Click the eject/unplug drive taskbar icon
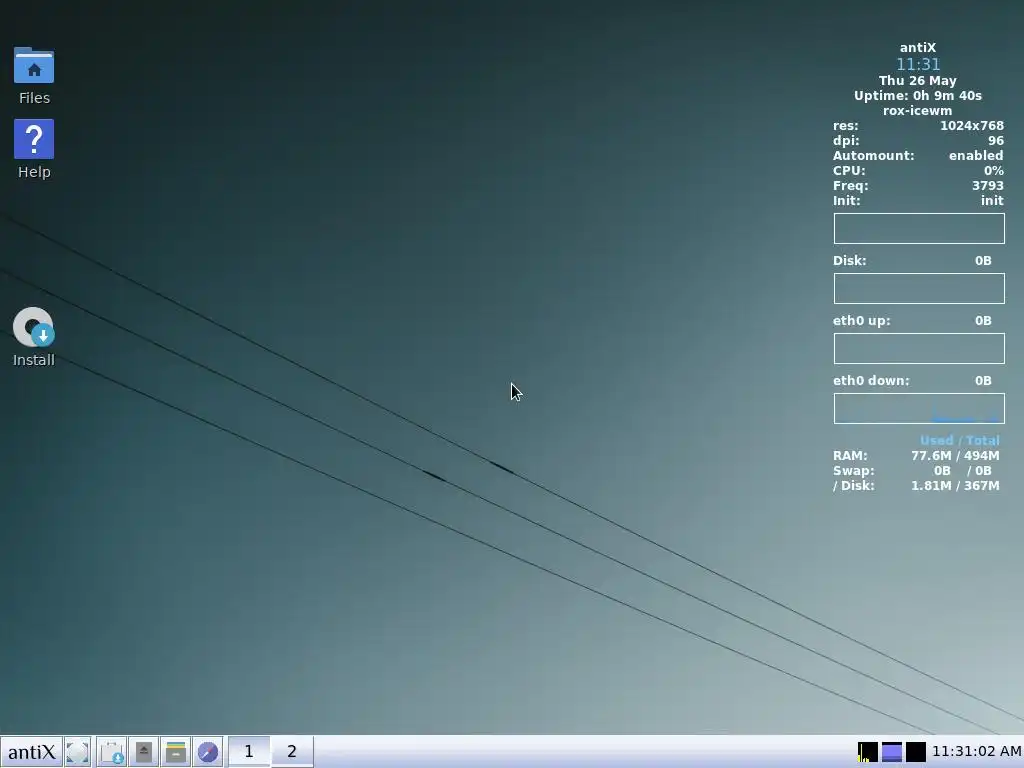The width and height of the screenshot is (1024, 768). tap(144, 752)
